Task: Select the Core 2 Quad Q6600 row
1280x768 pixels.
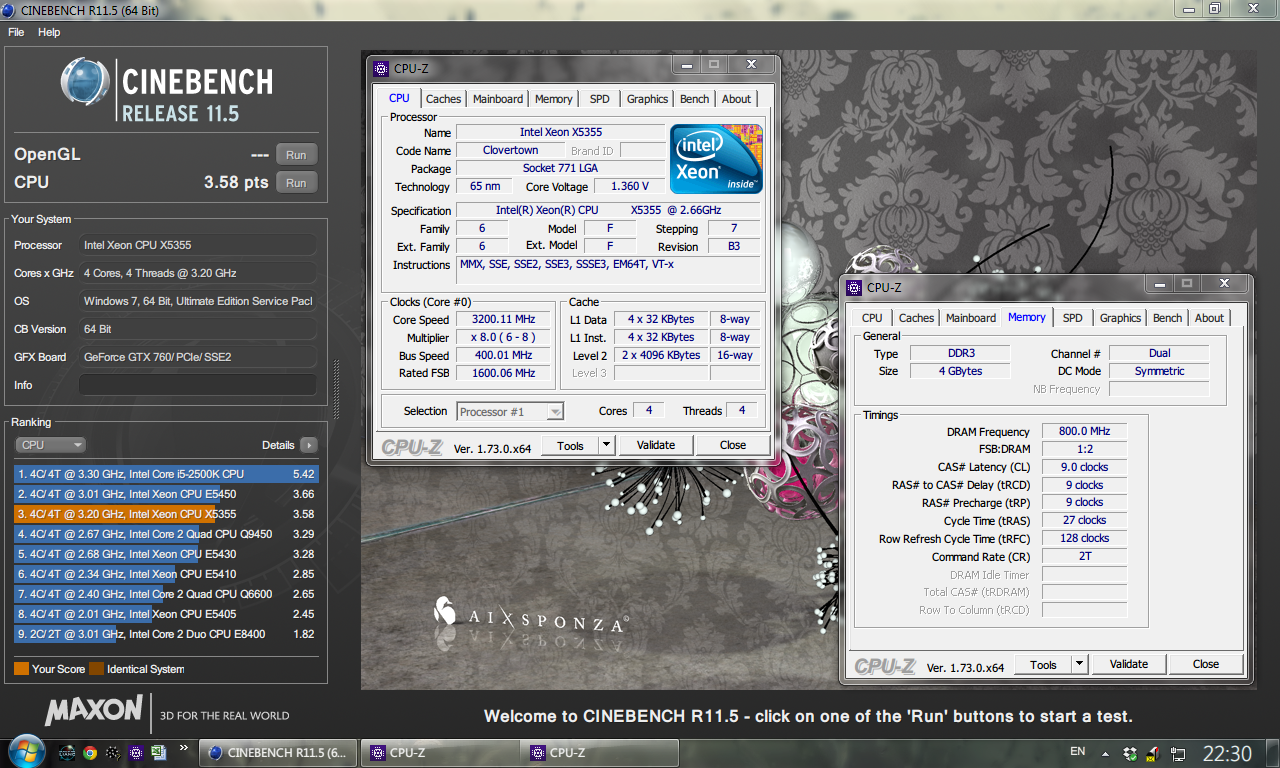Action: (166, 594)
